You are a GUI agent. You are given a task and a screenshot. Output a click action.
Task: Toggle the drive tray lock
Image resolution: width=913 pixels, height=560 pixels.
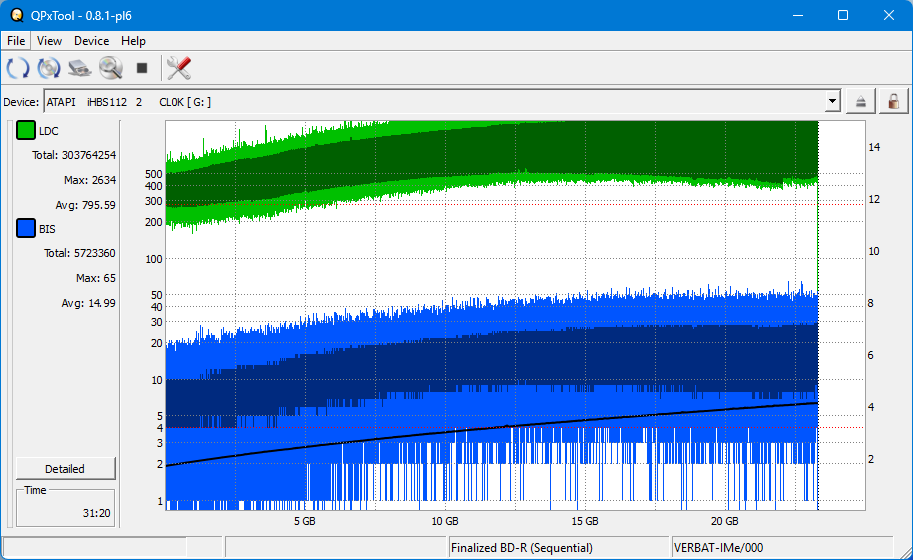point(892,101)
